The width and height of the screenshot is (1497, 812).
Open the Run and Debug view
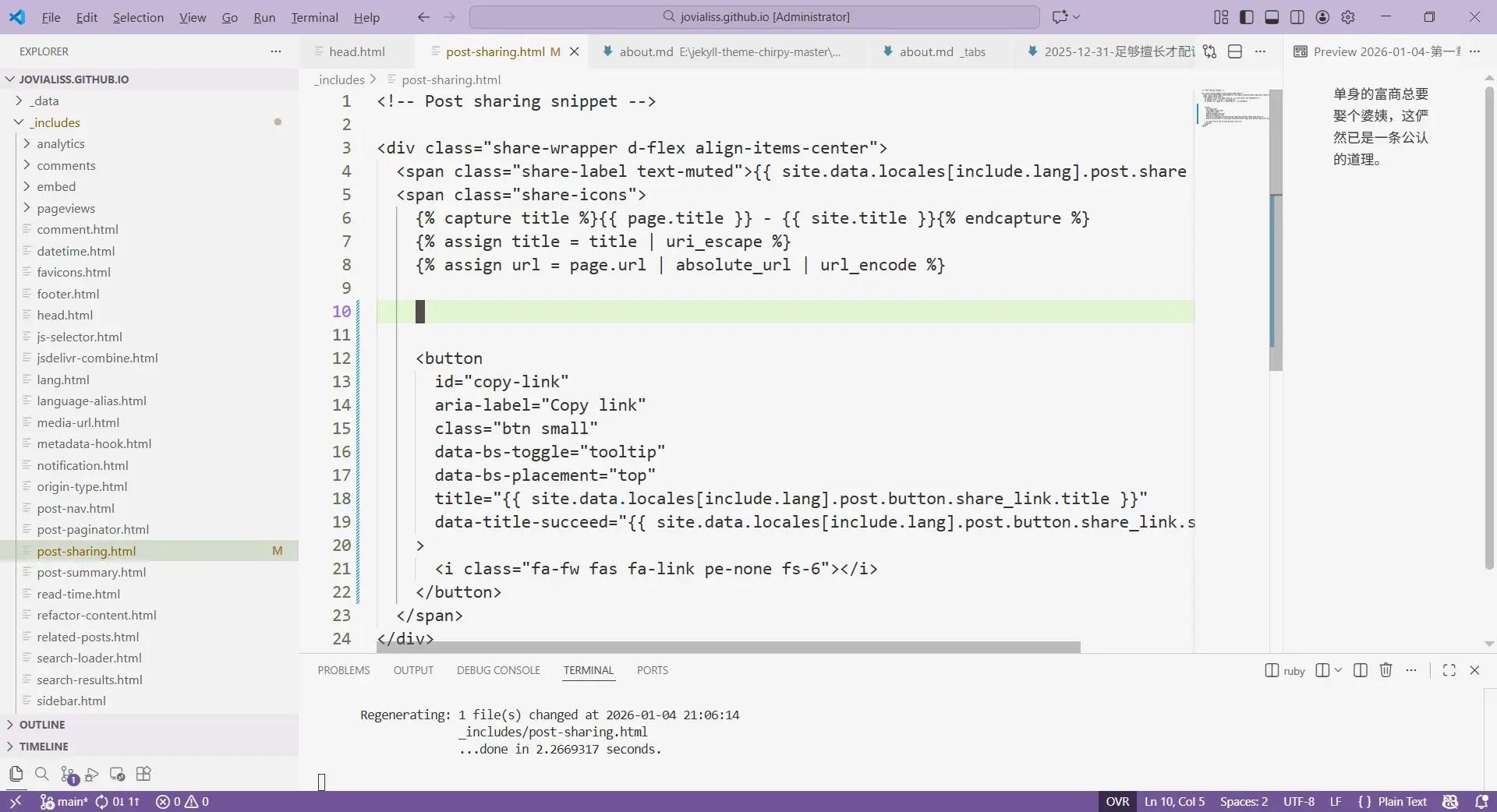92,775
